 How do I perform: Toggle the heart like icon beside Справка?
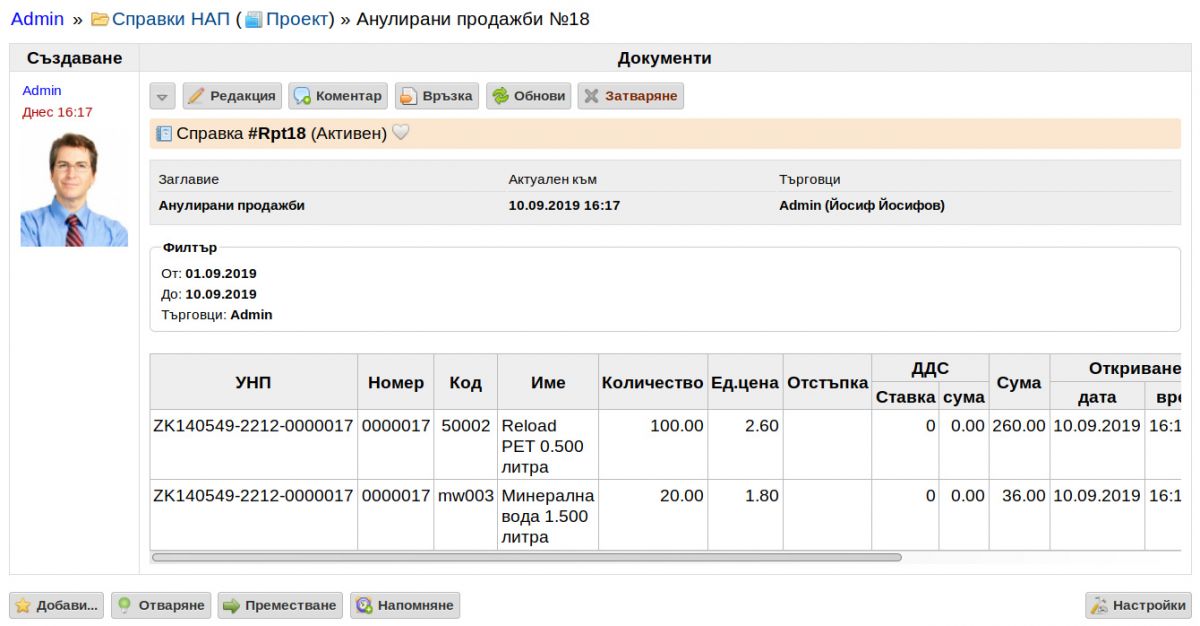tap(401, 133)
